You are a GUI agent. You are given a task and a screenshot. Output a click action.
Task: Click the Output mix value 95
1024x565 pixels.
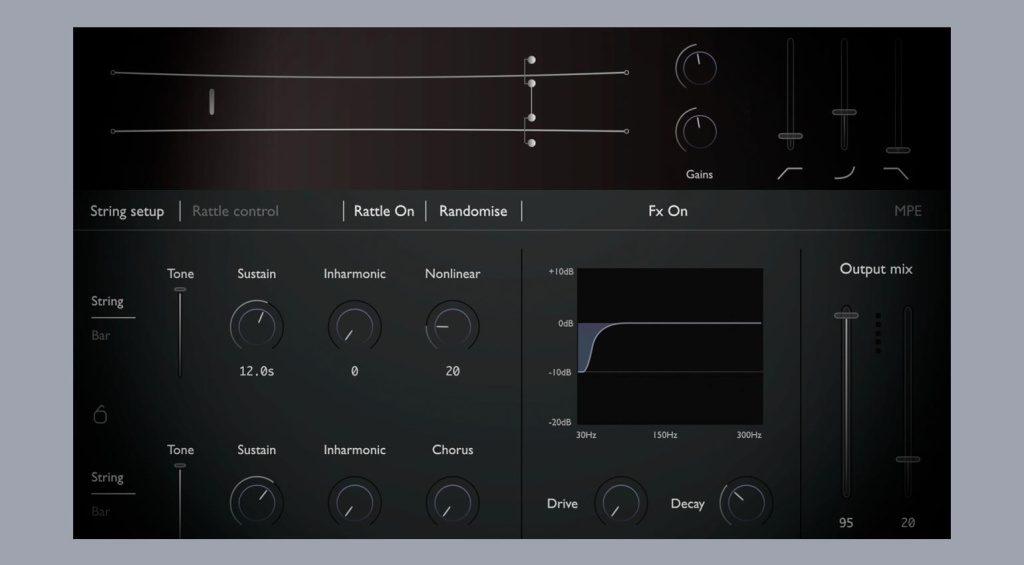[x=846, y=523]
